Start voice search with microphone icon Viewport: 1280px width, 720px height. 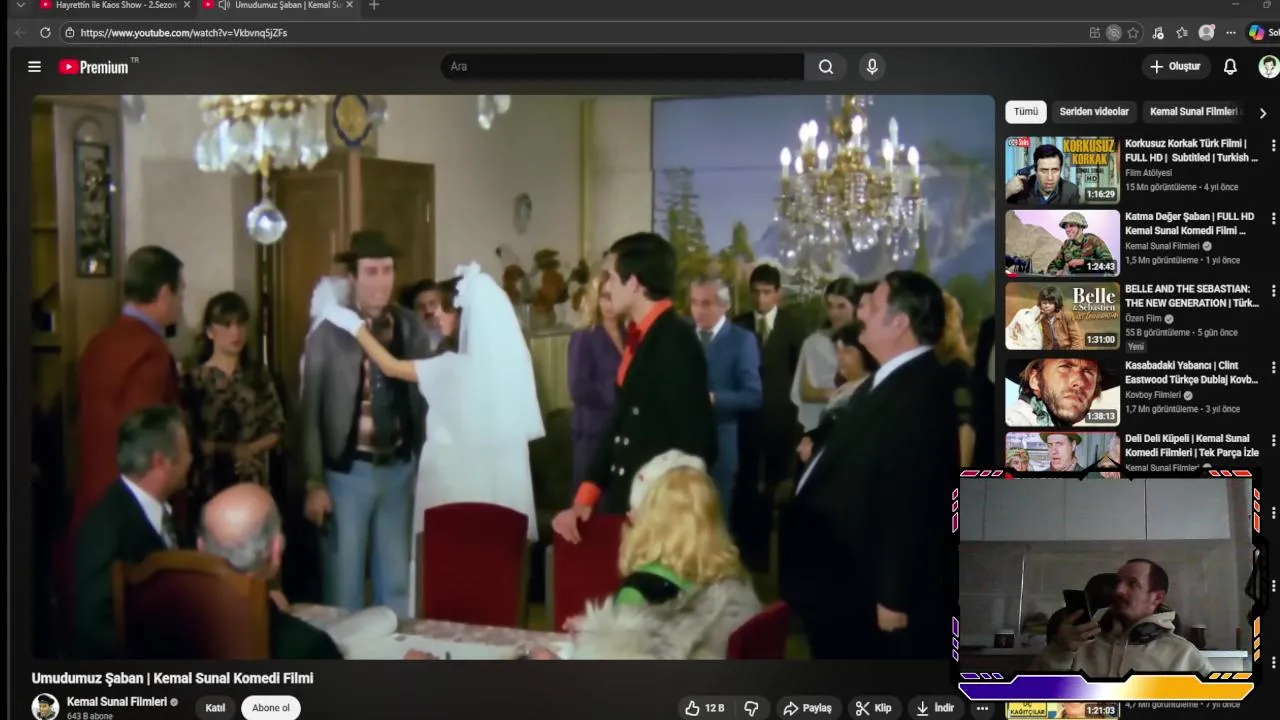pos(872,67)
